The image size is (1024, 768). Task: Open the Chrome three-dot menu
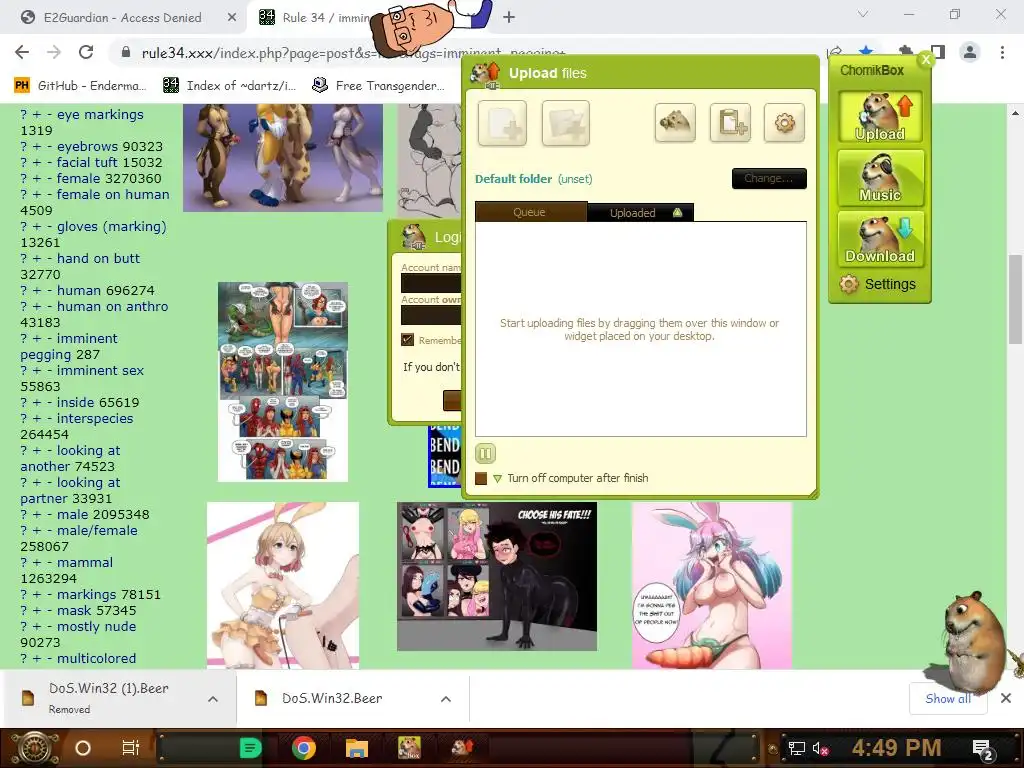1002,52
